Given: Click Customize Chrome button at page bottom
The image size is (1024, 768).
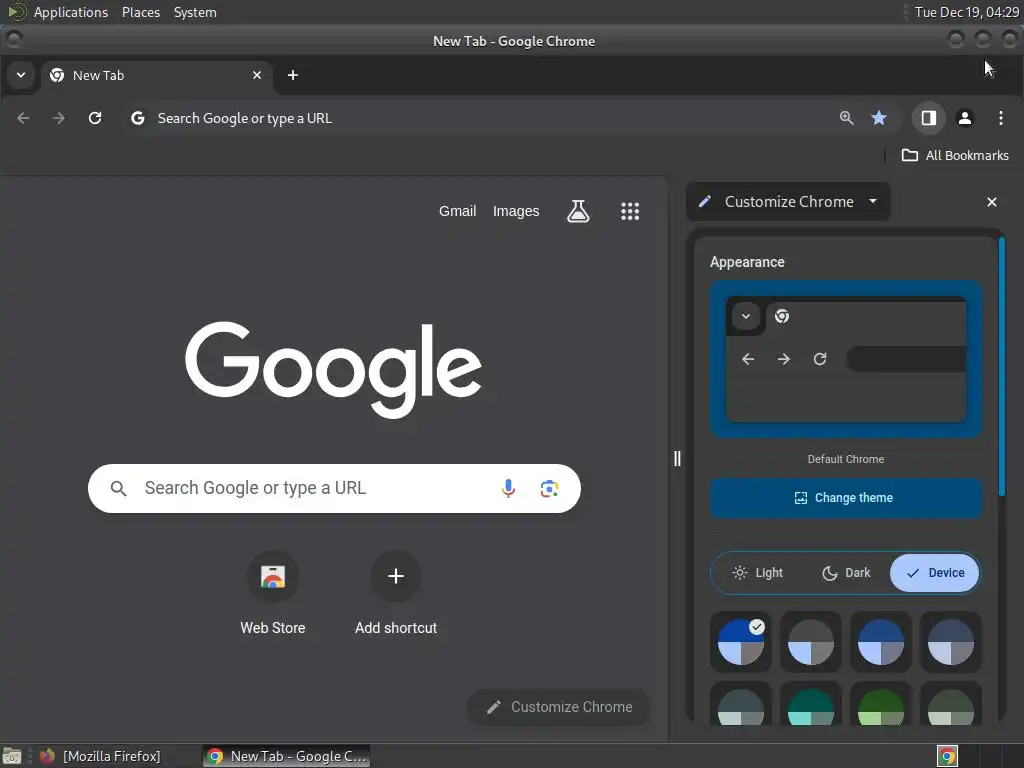Looking at the screenshot, I should click(x=558, y=707).
